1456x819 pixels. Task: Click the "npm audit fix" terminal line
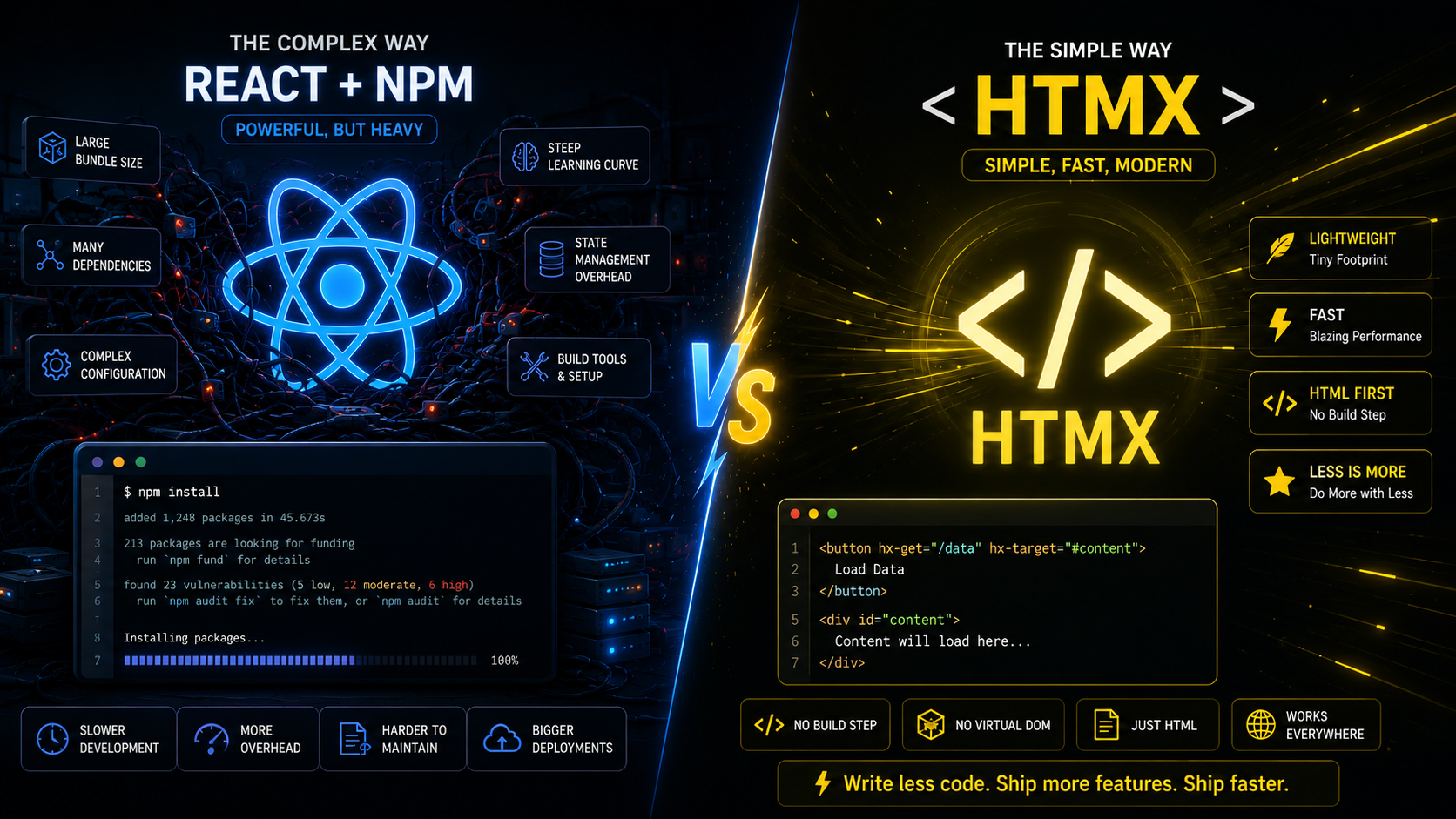click(x=328, y=601)
